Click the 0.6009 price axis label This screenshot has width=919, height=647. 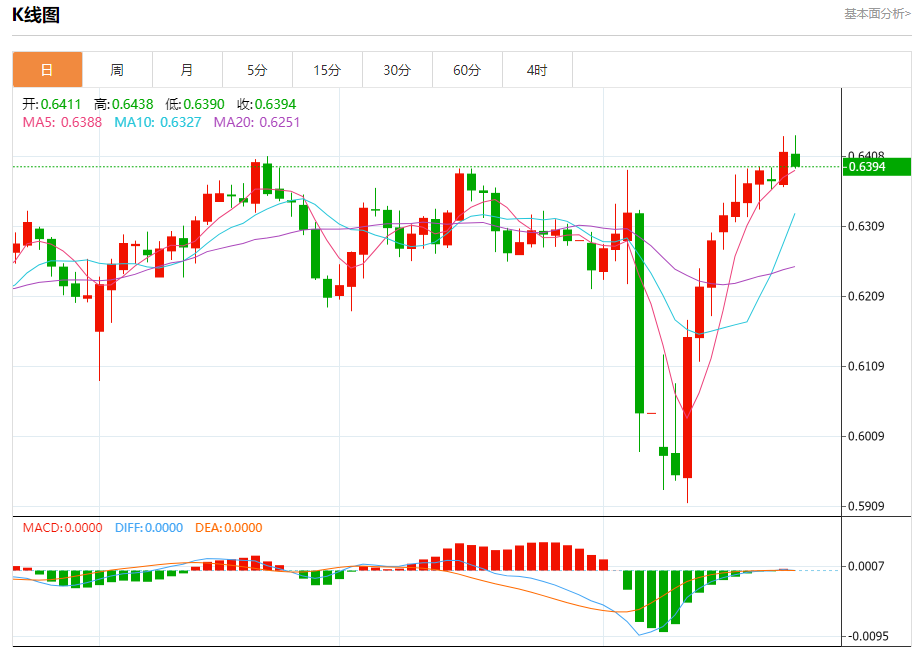point(866,436)
